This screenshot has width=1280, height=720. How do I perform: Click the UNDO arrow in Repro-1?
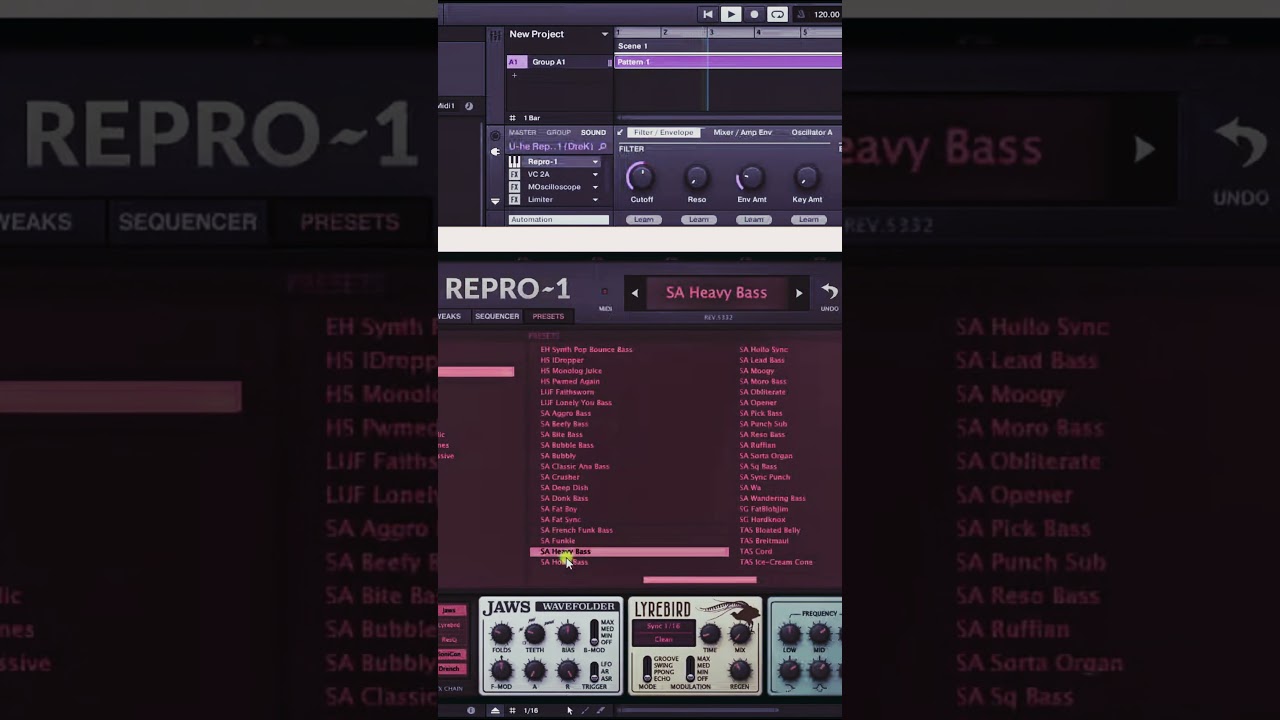[x=830, y=291]
